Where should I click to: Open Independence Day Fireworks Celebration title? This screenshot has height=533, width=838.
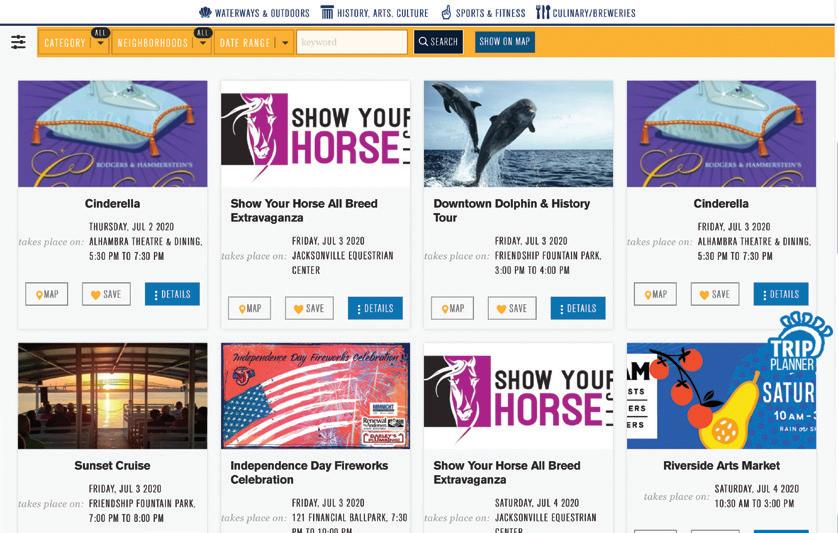point(309,473)
